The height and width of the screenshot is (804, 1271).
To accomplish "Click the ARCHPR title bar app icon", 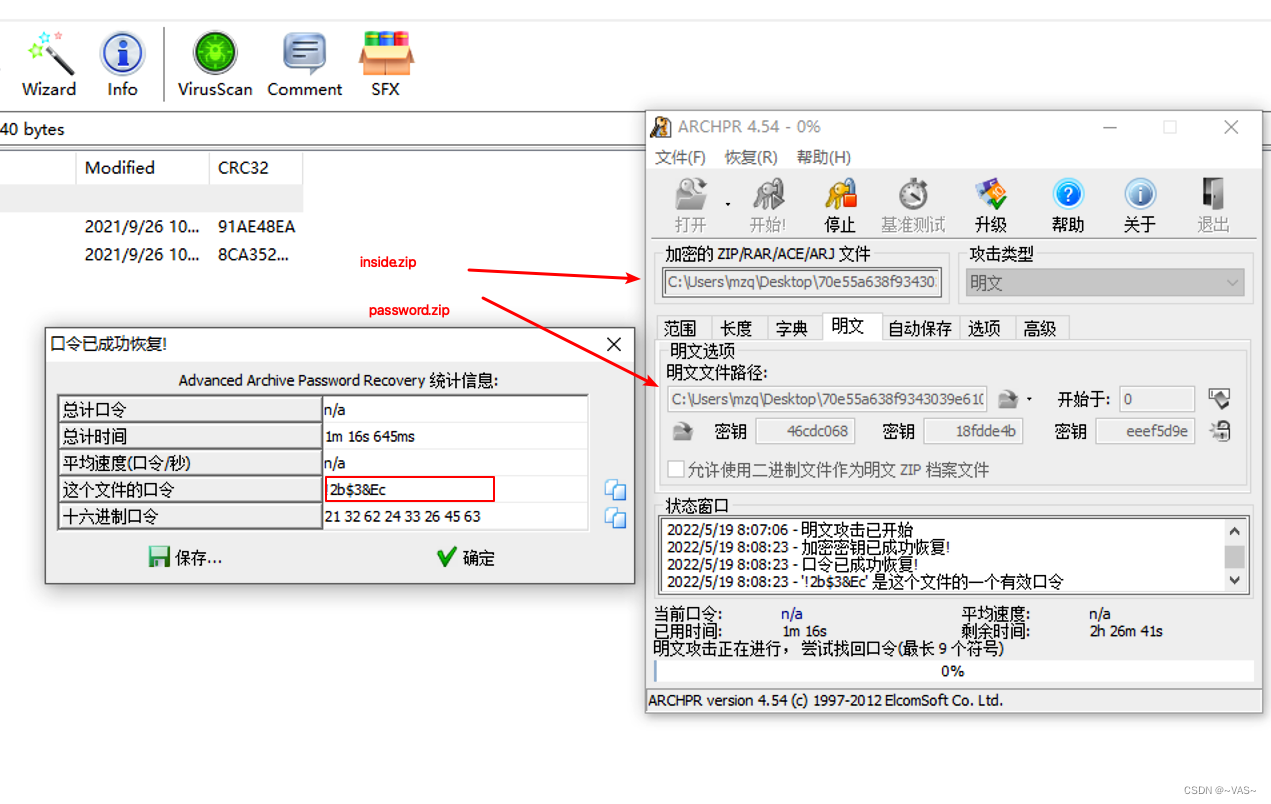I will (661, 127).
